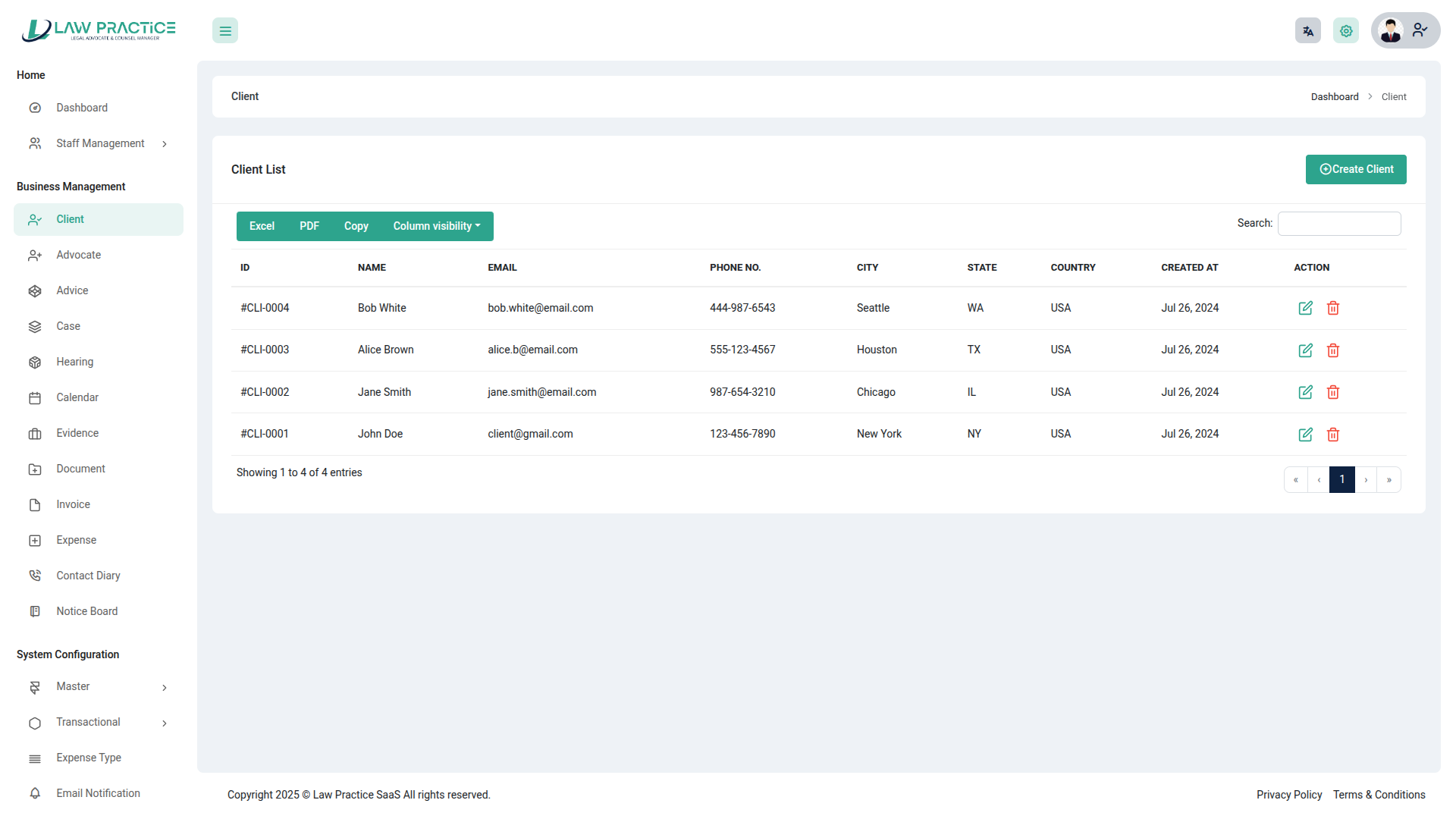1456x819 pixels.
Task: Open the Hearing sidebar item
Action: (75, 362)
